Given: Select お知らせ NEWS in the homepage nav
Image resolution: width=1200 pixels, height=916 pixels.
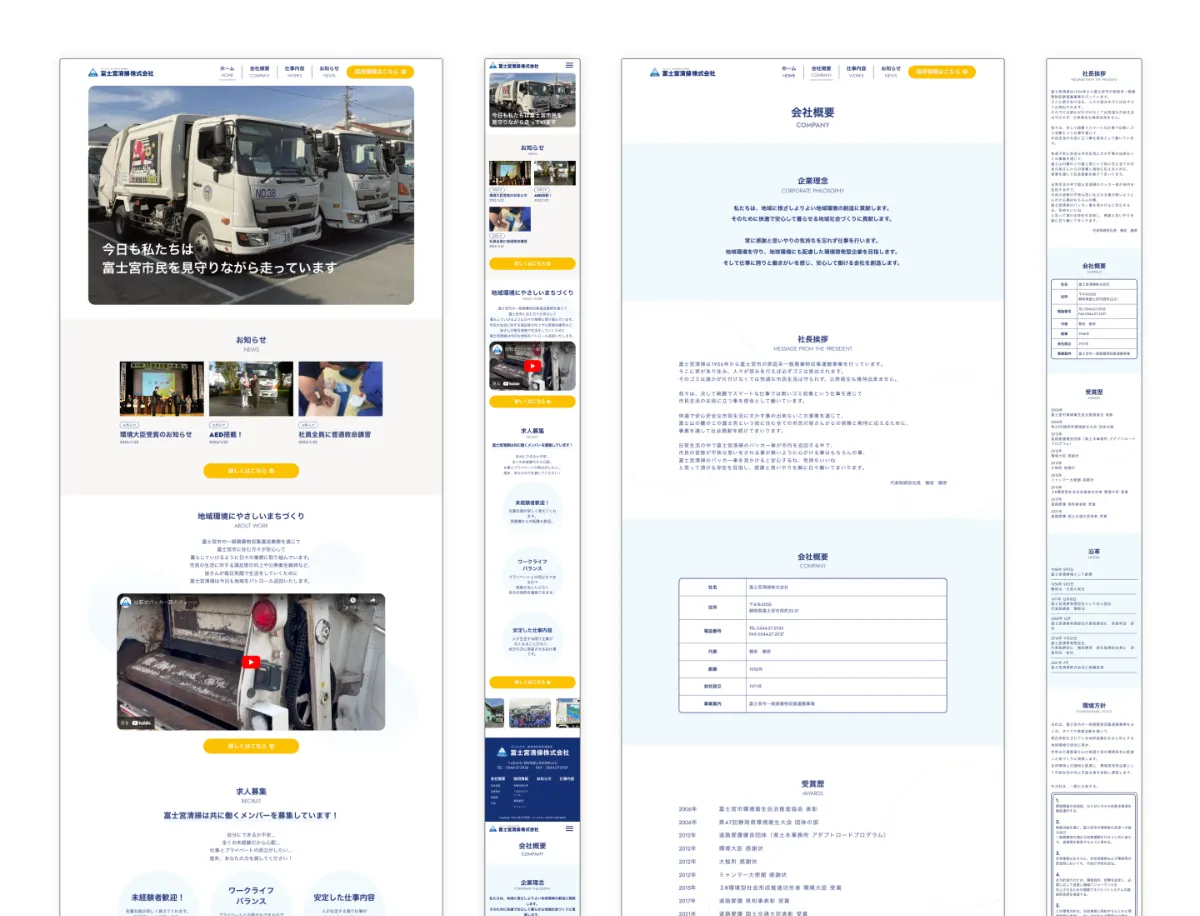Looking at the screenshot, I should 329,71.
